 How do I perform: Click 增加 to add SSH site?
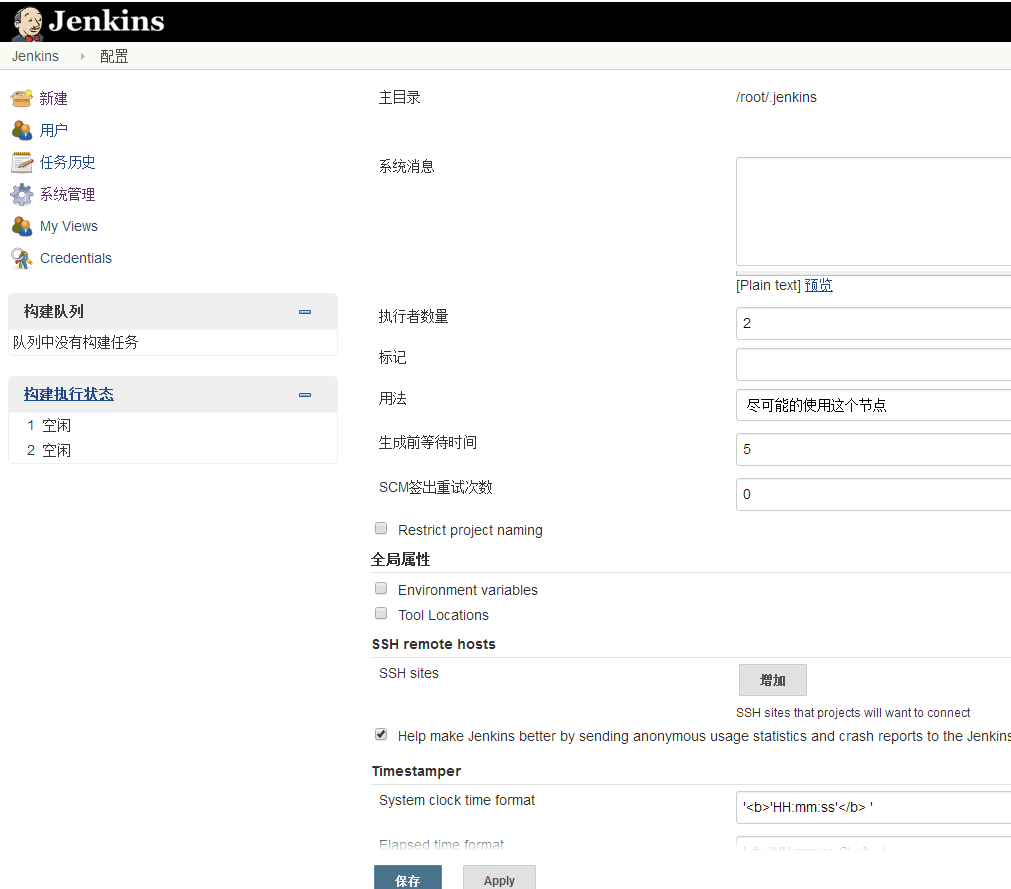click(x=772, y=680)
